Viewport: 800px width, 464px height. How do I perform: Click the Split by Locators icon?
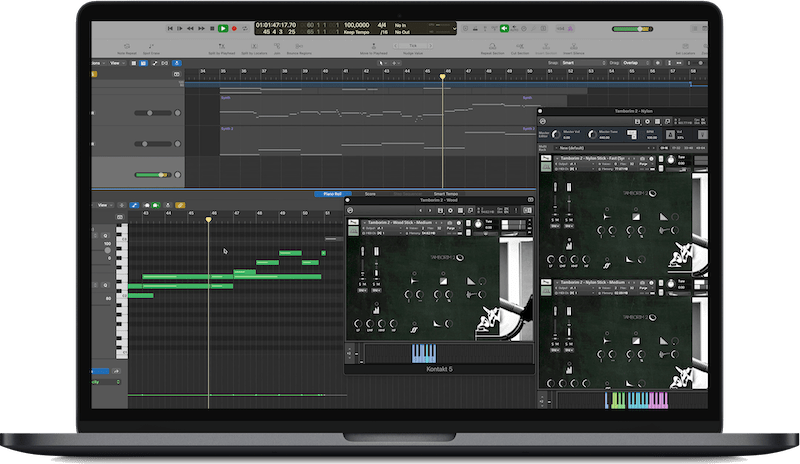pos(254,46)
